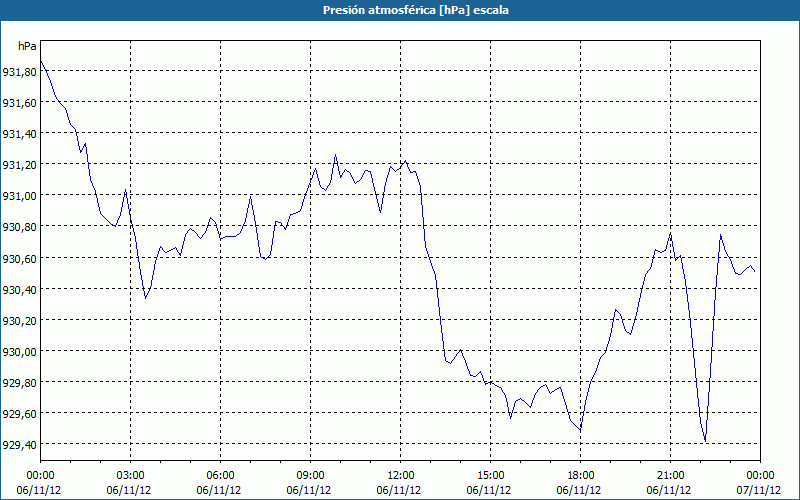Click the 03:00 time axis label
The image size is (800, 500).
pos(131,476)
